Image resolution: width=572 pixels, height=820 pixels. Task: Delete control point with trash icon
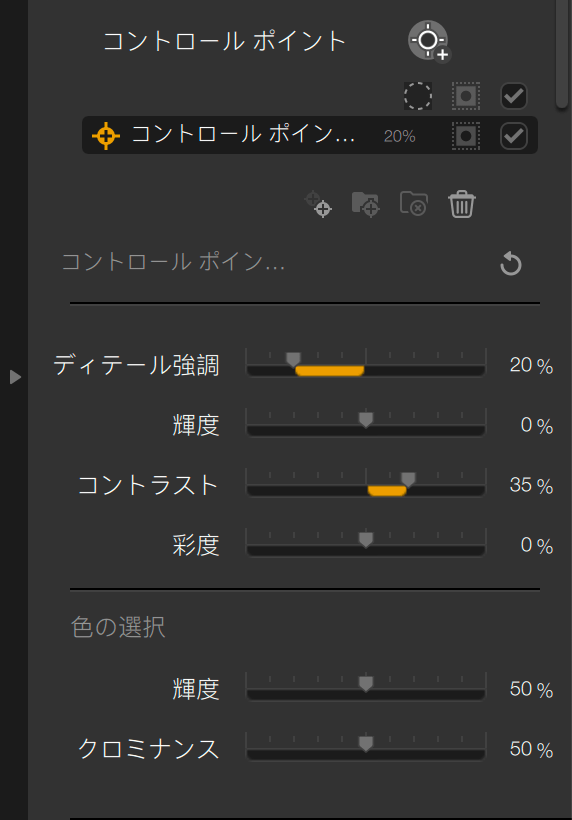click(x=462, y=204)
